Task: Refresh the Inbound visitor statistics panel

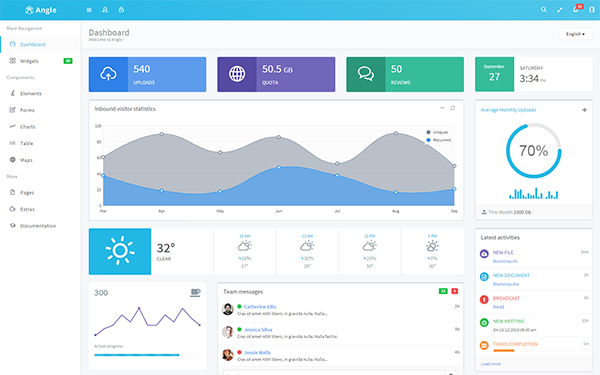Action: pos(453,108)
